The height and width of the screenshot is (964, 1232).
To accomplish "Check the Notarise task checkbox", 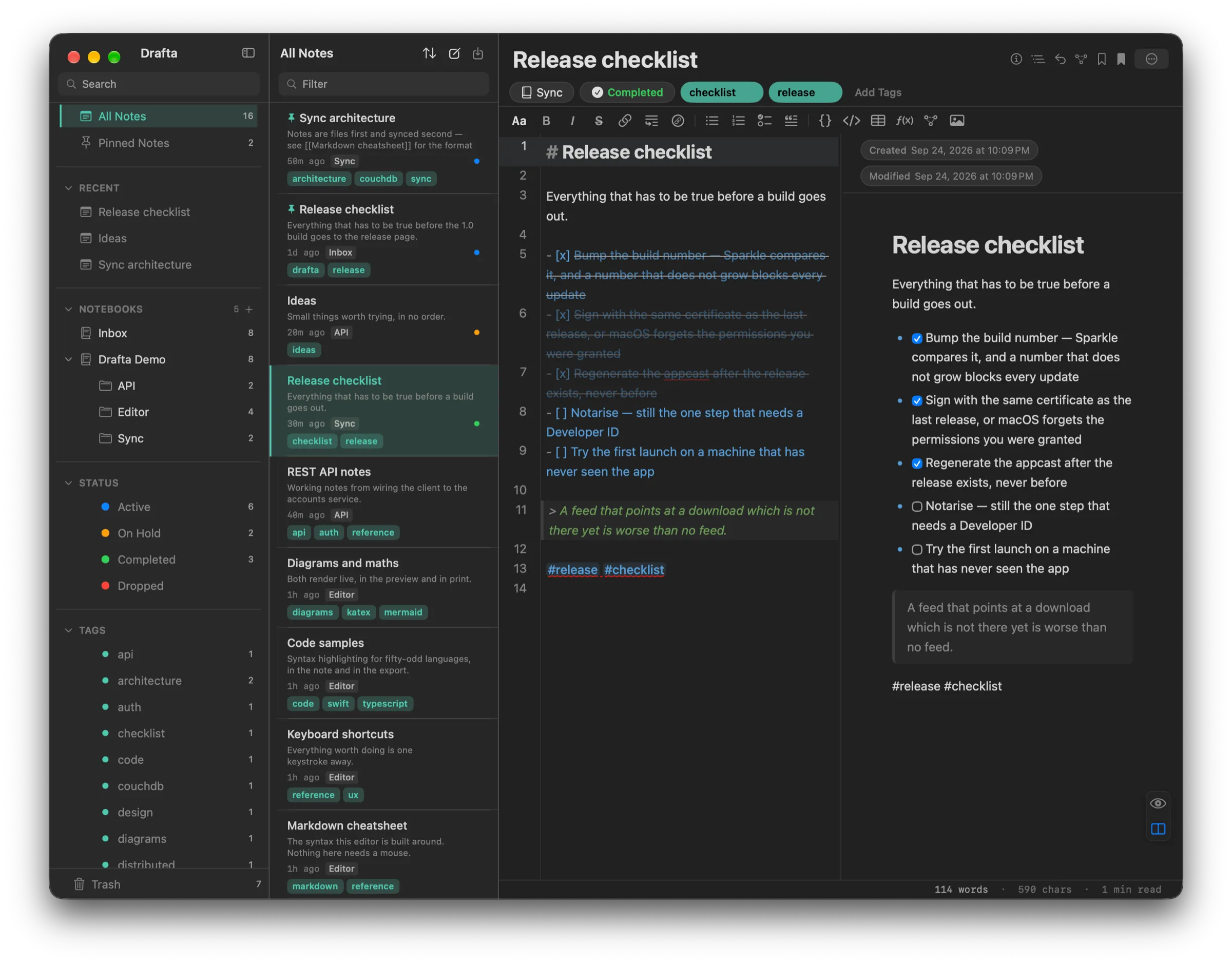I will (916, 506).
